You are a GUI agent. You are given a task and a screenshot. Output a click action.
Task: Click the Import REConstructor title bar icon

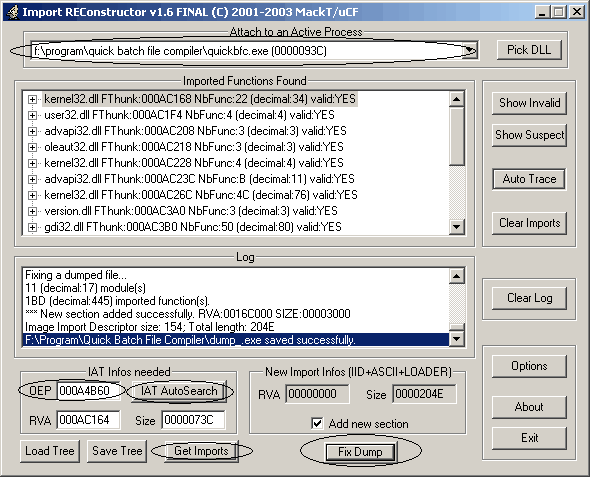pos(13,12)
